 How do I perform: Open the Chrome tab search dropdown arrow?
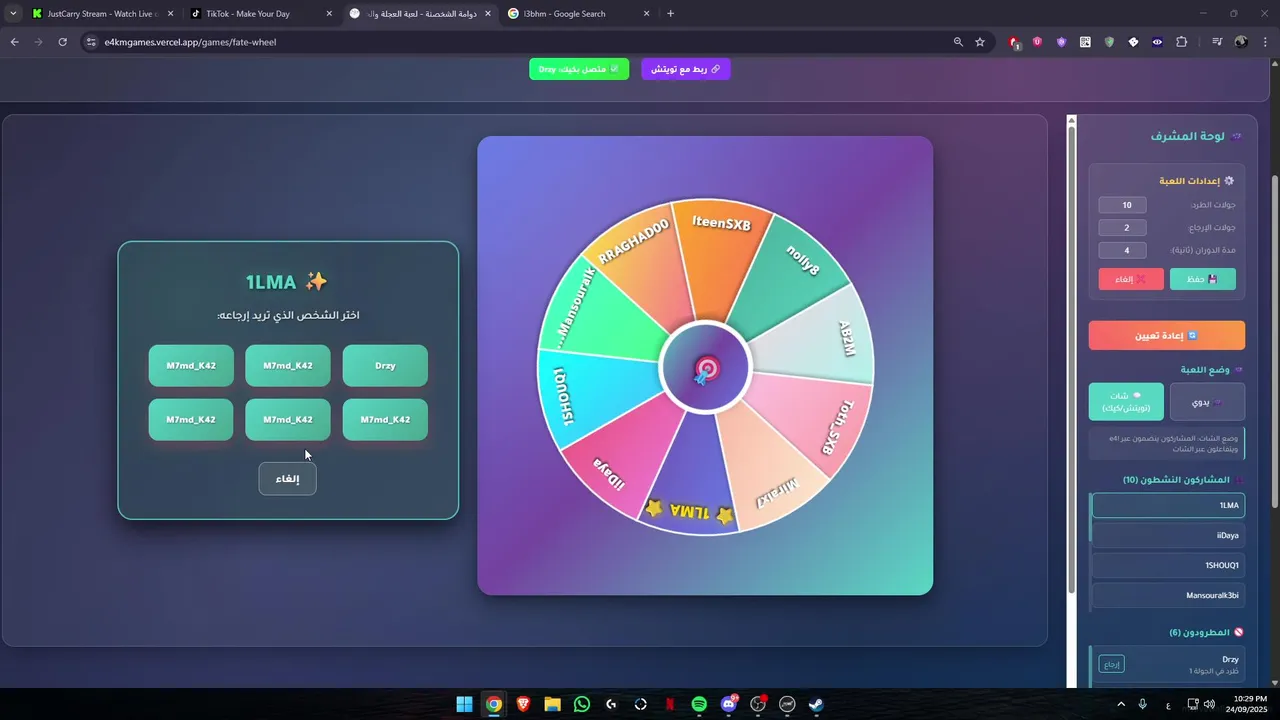(13, 14)
